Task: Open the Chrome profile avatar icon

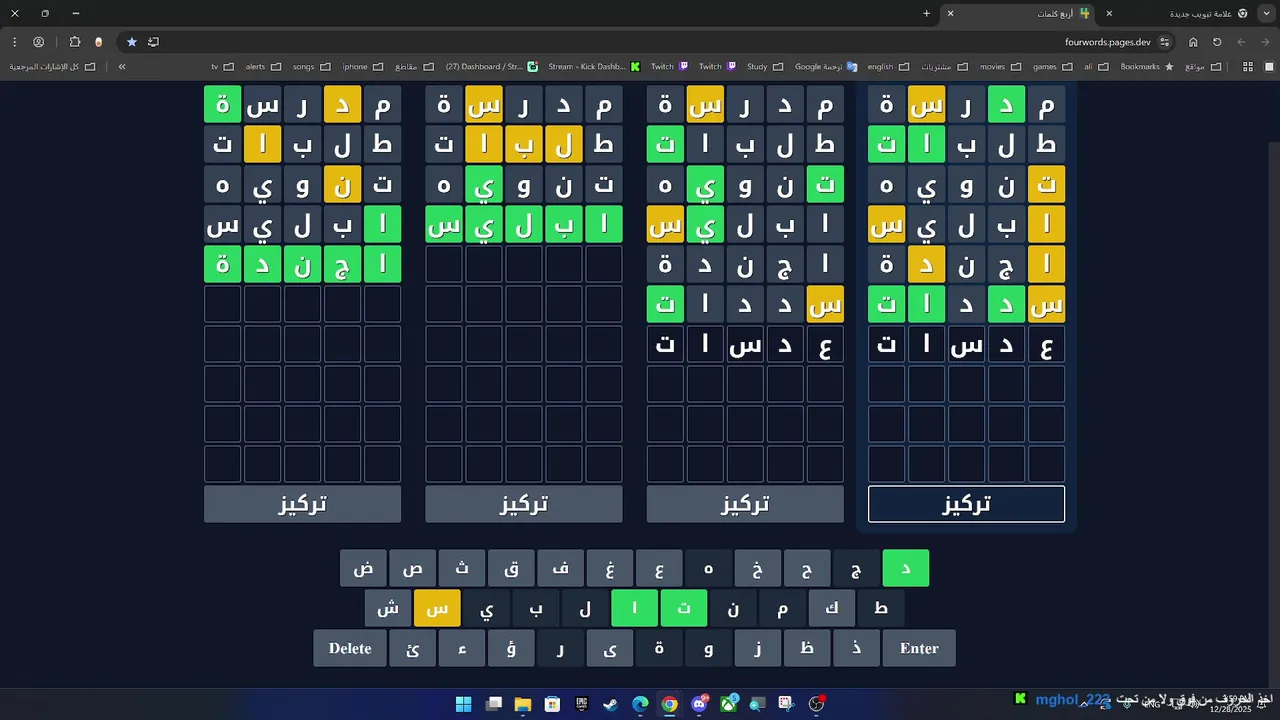Action: pos(39,42)
